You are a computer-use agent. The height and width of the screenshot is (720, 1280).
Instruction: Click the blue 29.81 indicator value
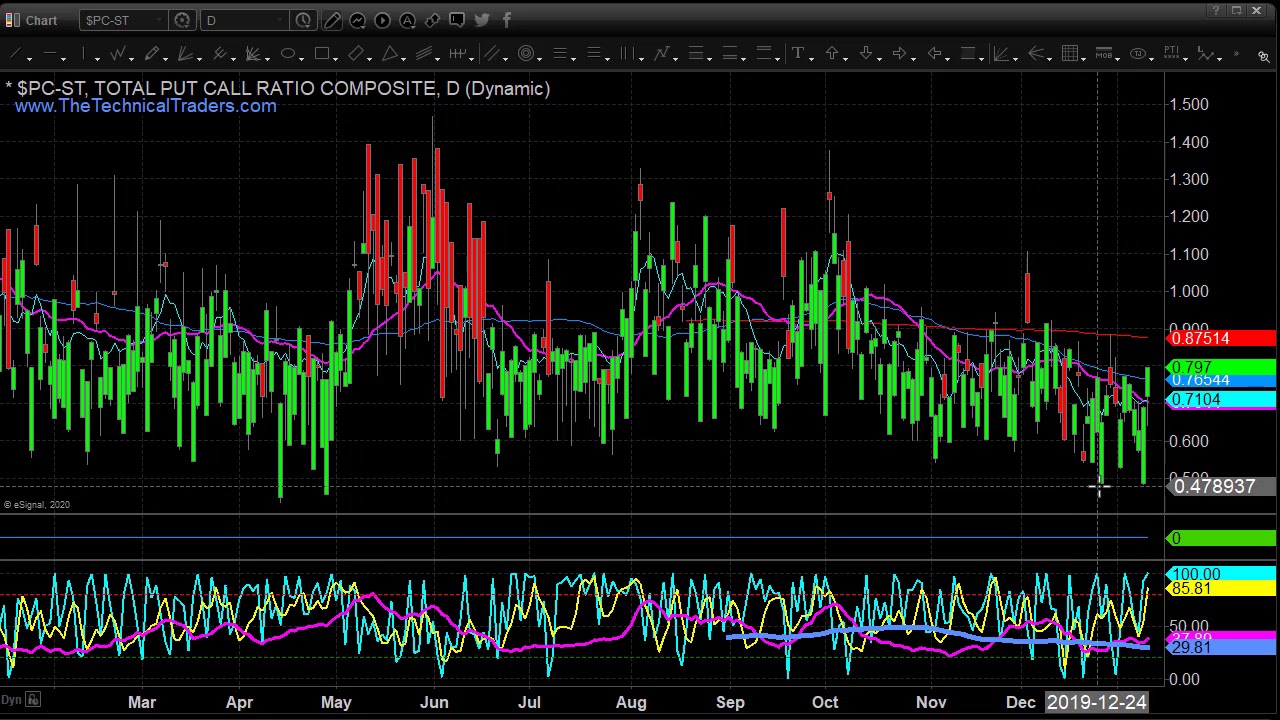point(1221,648)
